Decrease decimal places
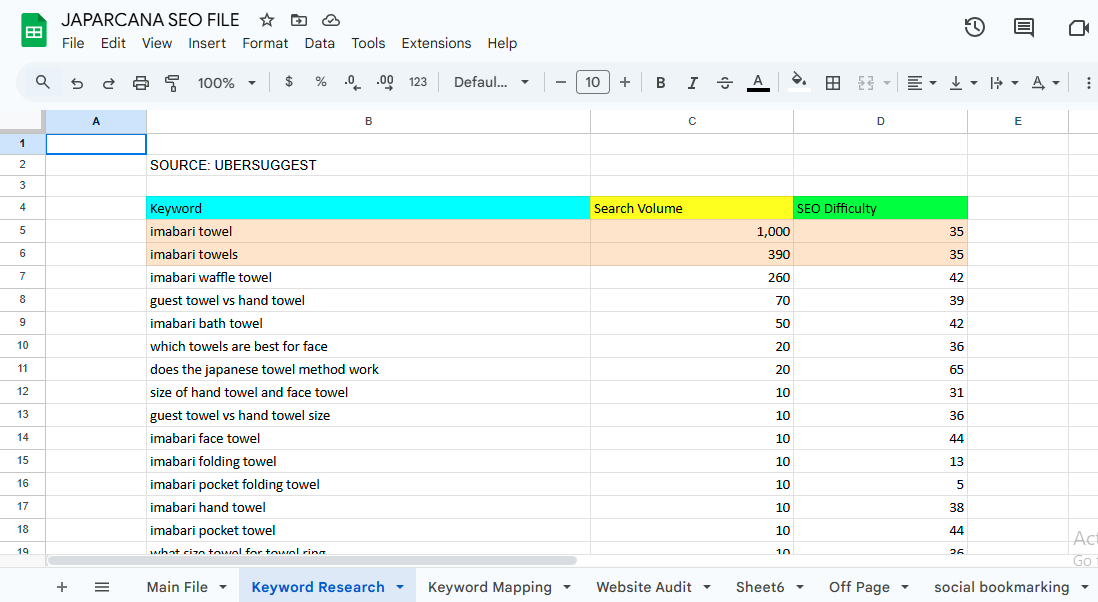The image size is (1098, 602). coord(352,83)
